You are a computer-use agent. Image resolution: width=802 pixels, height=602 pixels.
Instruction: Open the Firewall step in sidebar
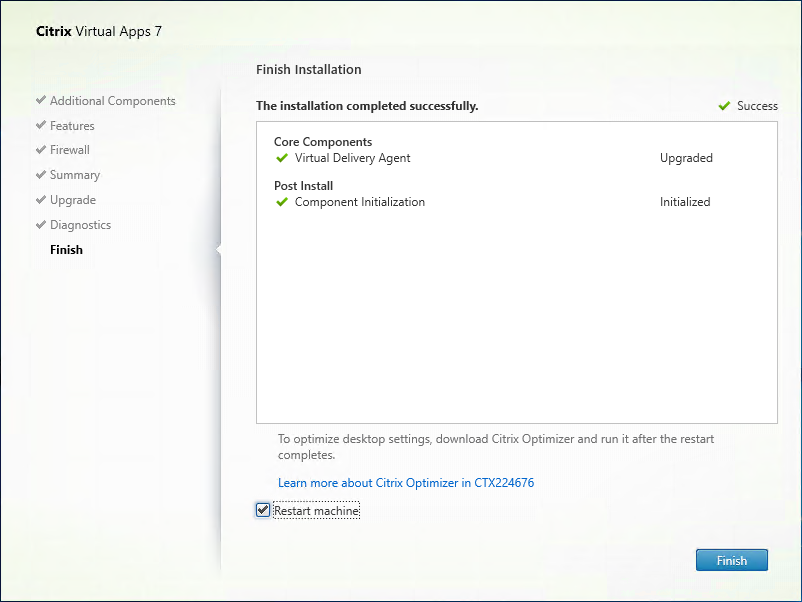pyautogui.click(x=70, y=150)
